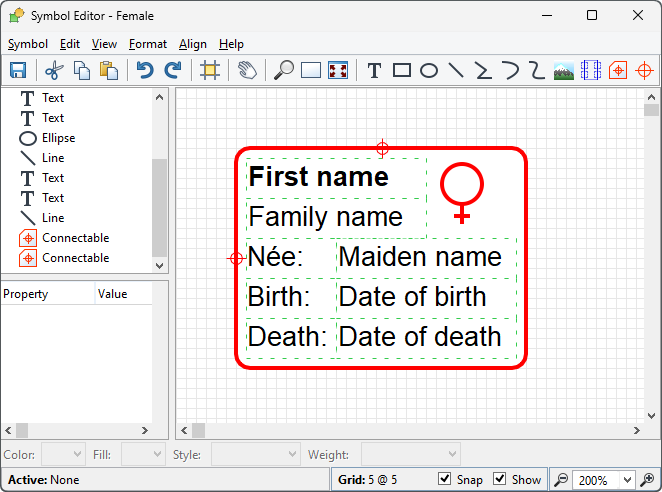Click the Save icon in the toolbar

pos(18,70)
